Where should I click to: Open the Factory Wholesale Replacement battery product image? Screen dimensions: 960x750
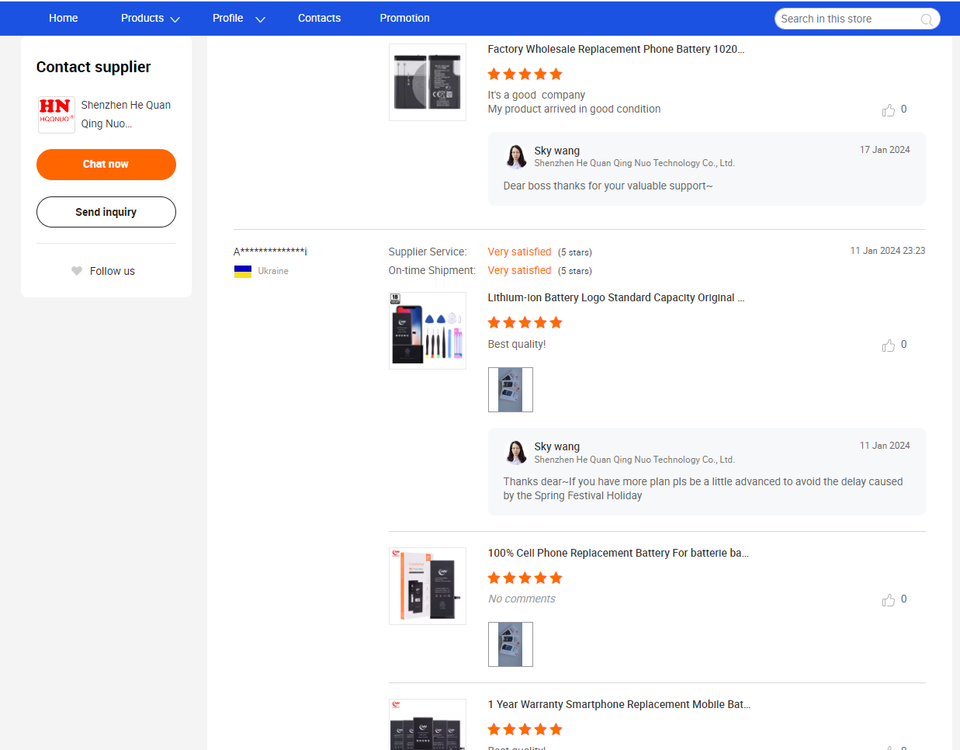pyautogui.click(x=427, y=82)
